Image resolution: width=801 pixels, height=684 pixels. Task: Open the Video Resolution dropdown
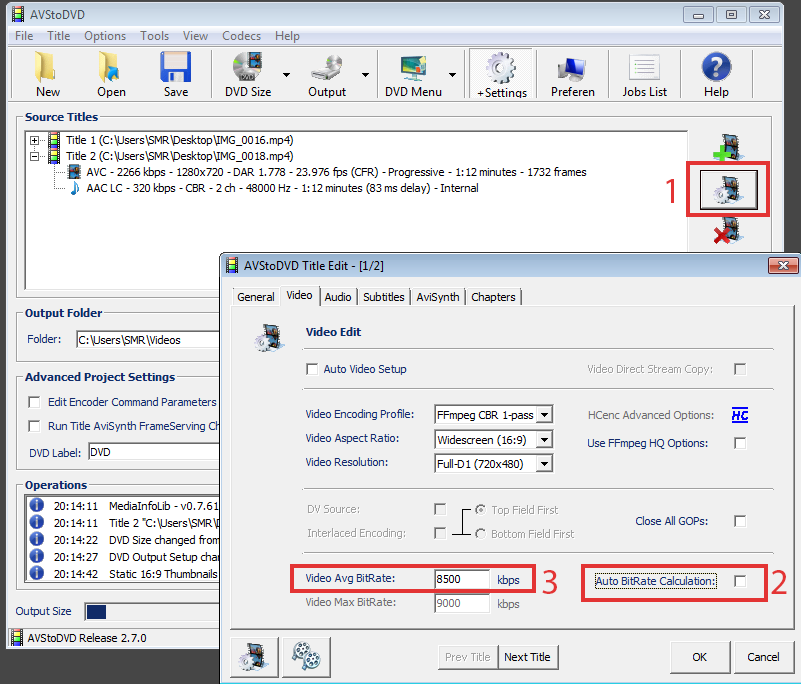[x=545, y=464]
